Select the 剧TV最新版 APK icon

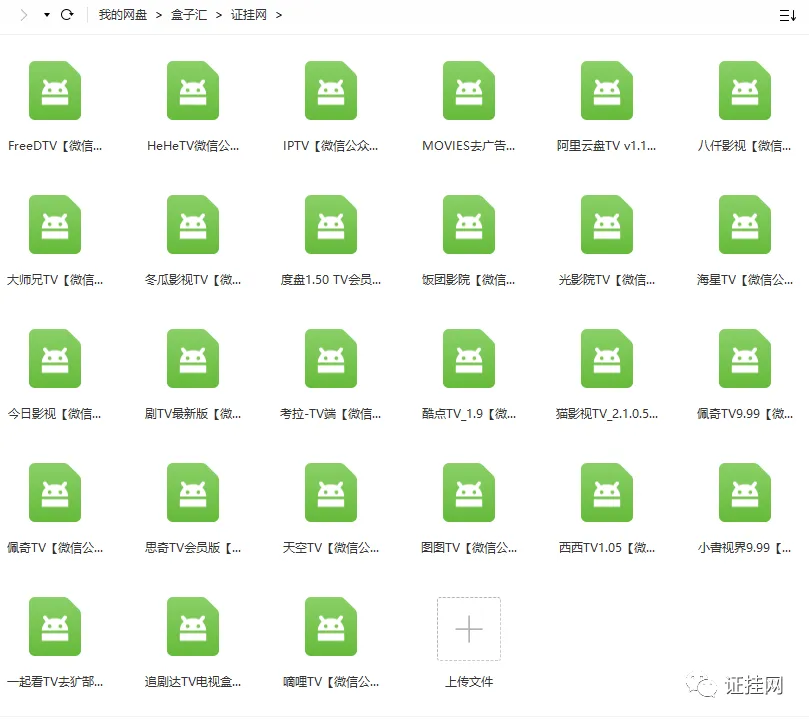[x=193, y=358]
